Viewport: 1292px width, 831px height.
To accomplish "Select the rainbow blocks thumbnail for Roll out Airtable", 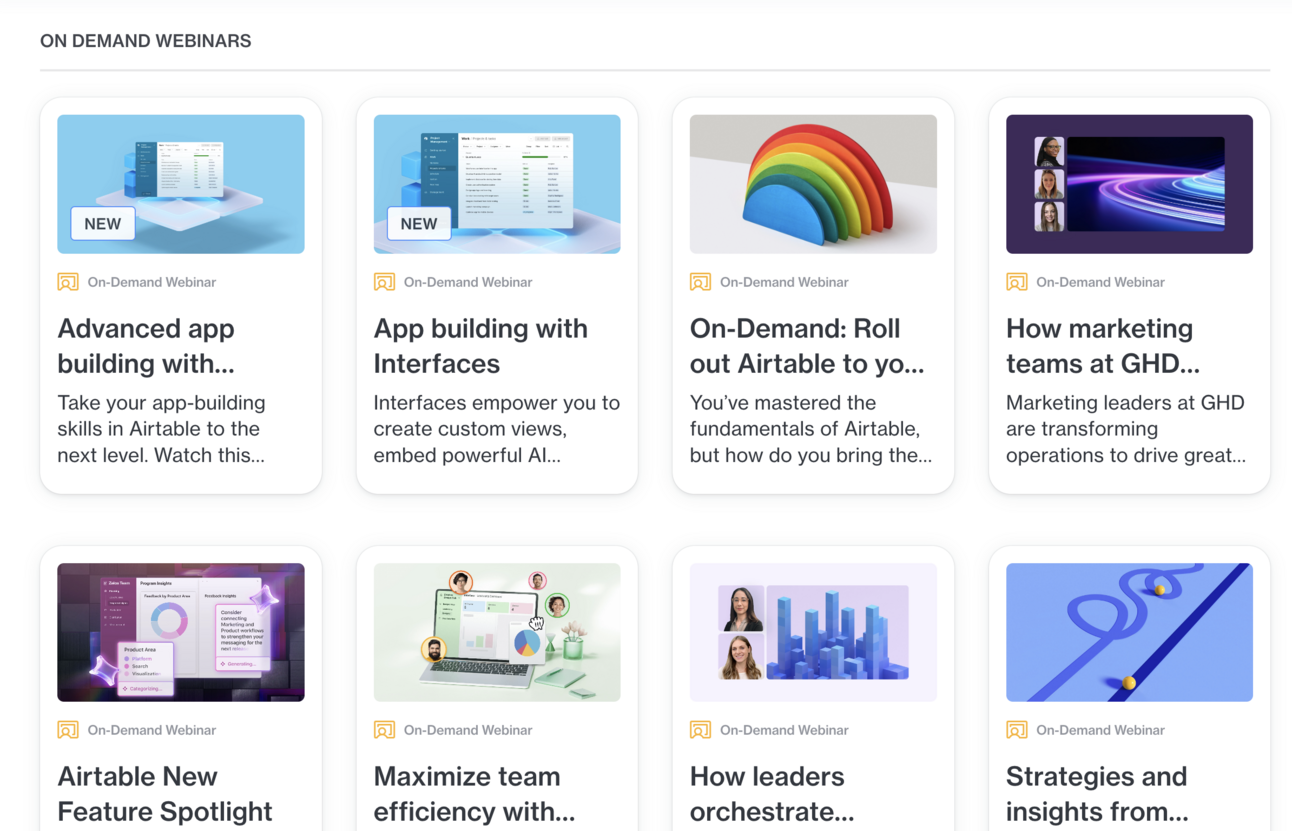I will pyautogui.click(x=813, y=184).
